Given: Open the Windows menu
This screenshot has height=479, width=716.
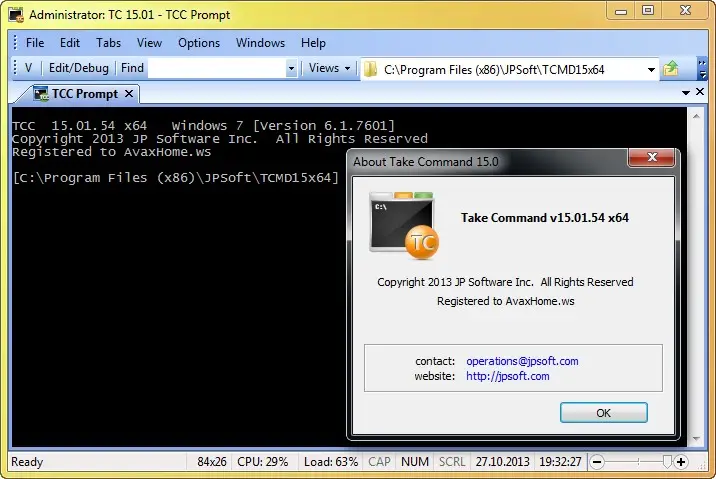Looking at the screenshot, I should (260, 43).
